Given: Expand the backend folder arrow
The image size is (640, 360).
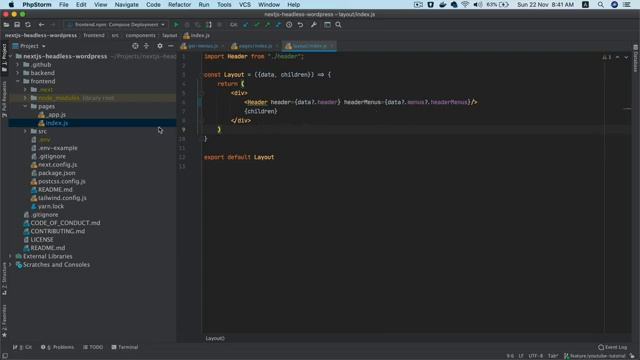Looking at the screenshot, I should (18, 73).
